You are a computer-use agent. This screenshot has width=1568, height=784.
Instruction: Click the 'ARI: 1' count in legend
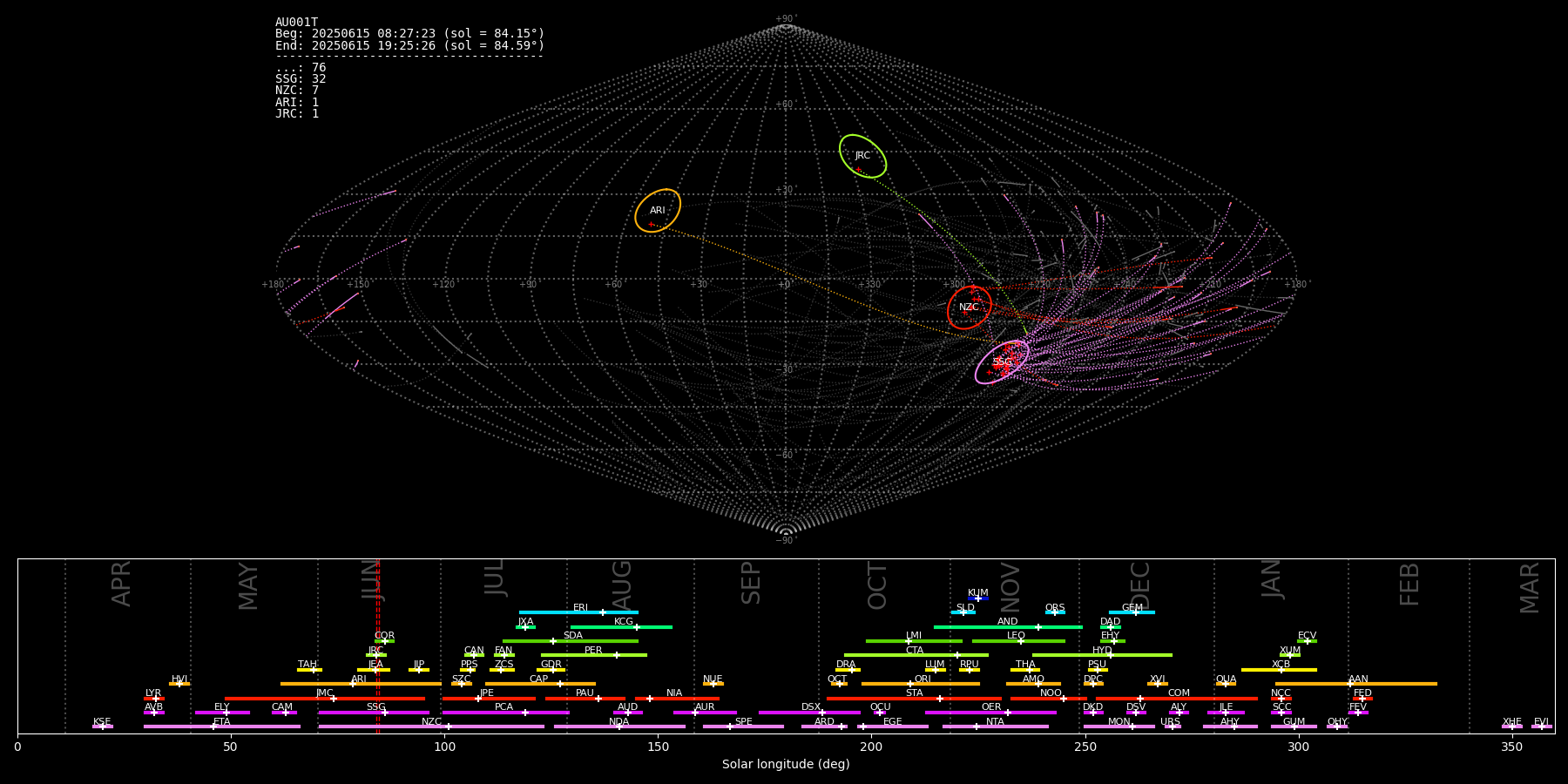tap(297, 102)
